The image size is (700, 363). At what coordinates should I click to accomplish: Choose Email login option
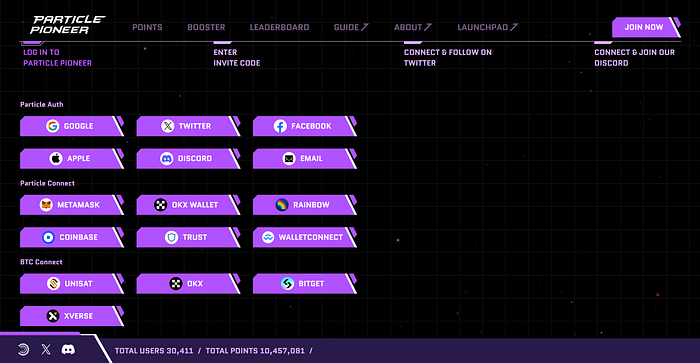click(304, 159)
